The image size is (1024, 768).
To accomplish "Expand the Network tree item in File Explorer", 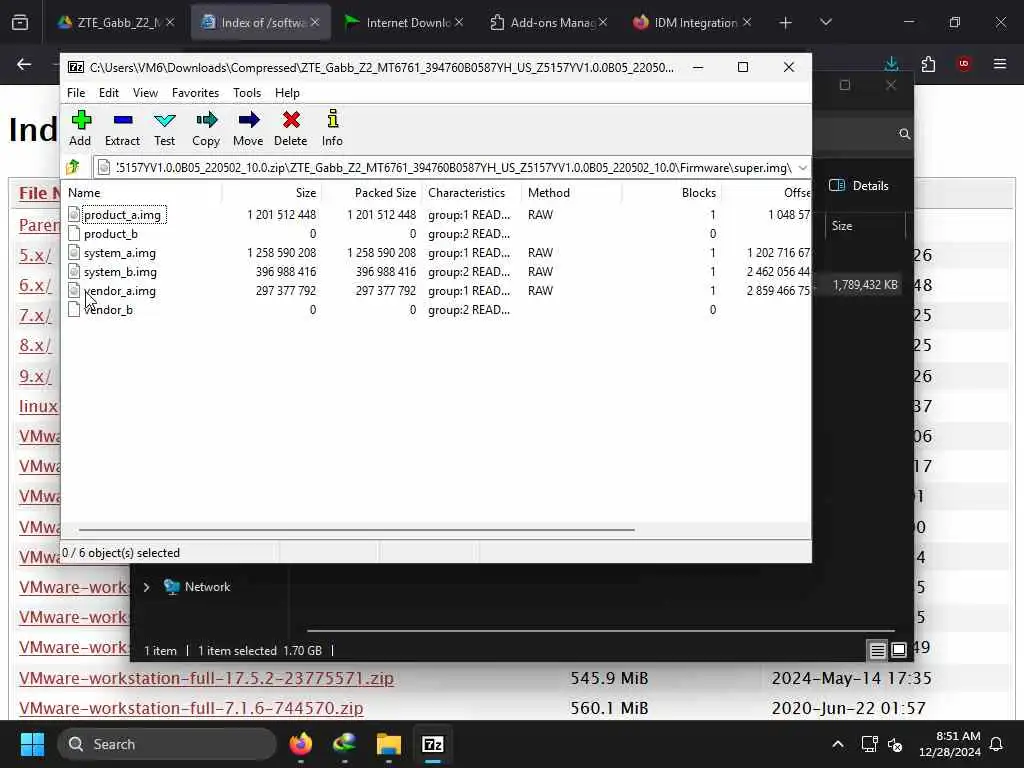I will click(x=146, y=587).
